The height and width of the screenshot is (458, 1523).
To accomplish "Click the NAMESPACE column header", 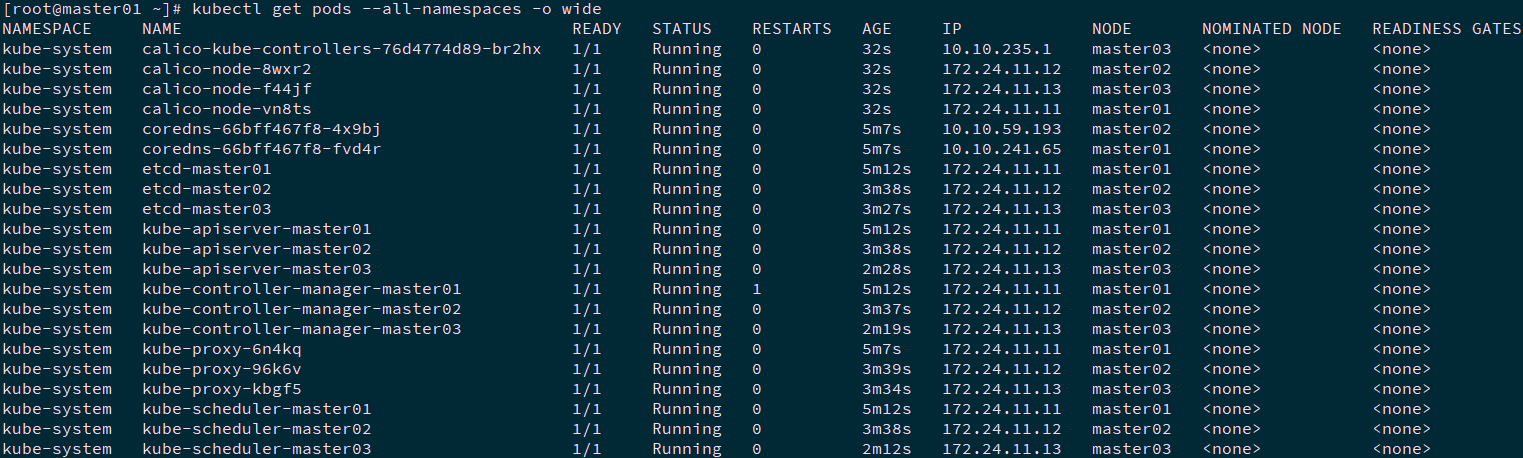I will (x=47, y=29).
